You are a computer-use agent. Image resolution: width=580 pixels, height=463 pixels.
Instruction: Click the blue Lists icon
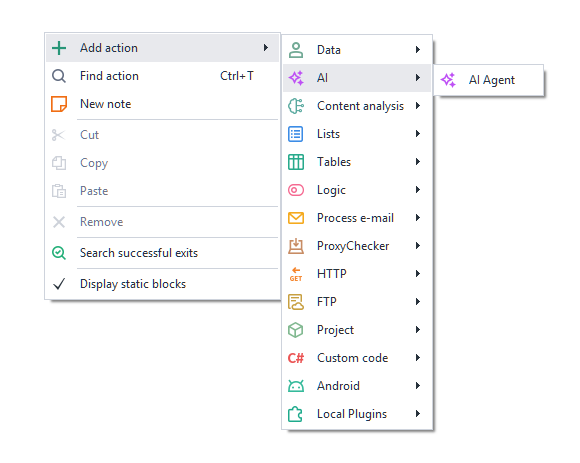coord(296,134)
